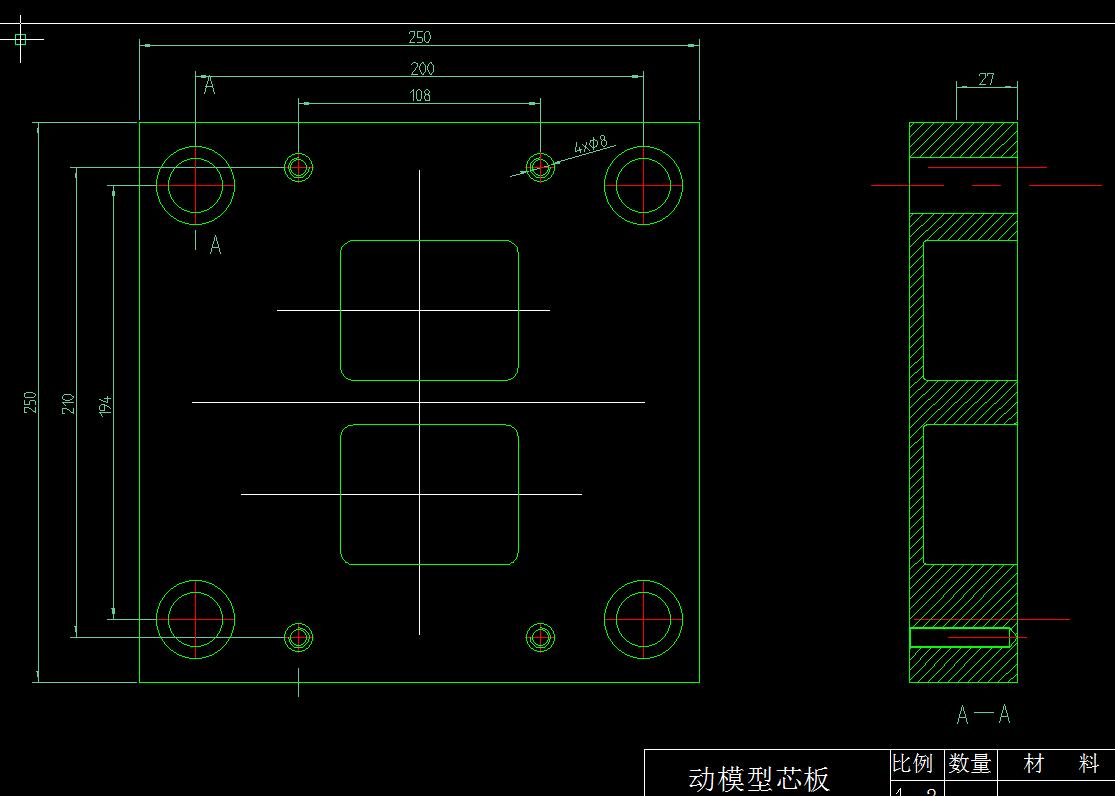Pick the bottom-right large guide pin hole
Viewport: 1115px width, 796px height.
(x=644, y=619)
